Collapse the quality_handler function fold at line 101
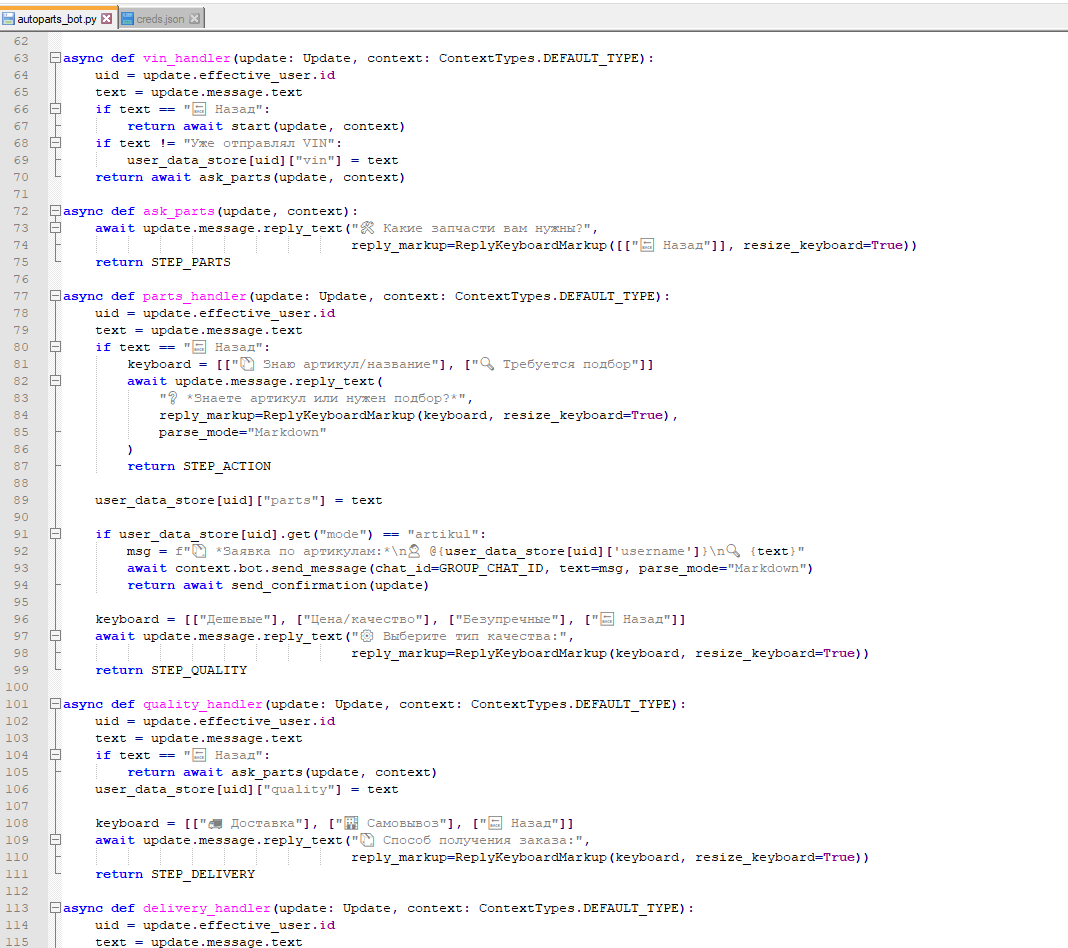The image size is (1068, 948). click(x=55, y=704)
